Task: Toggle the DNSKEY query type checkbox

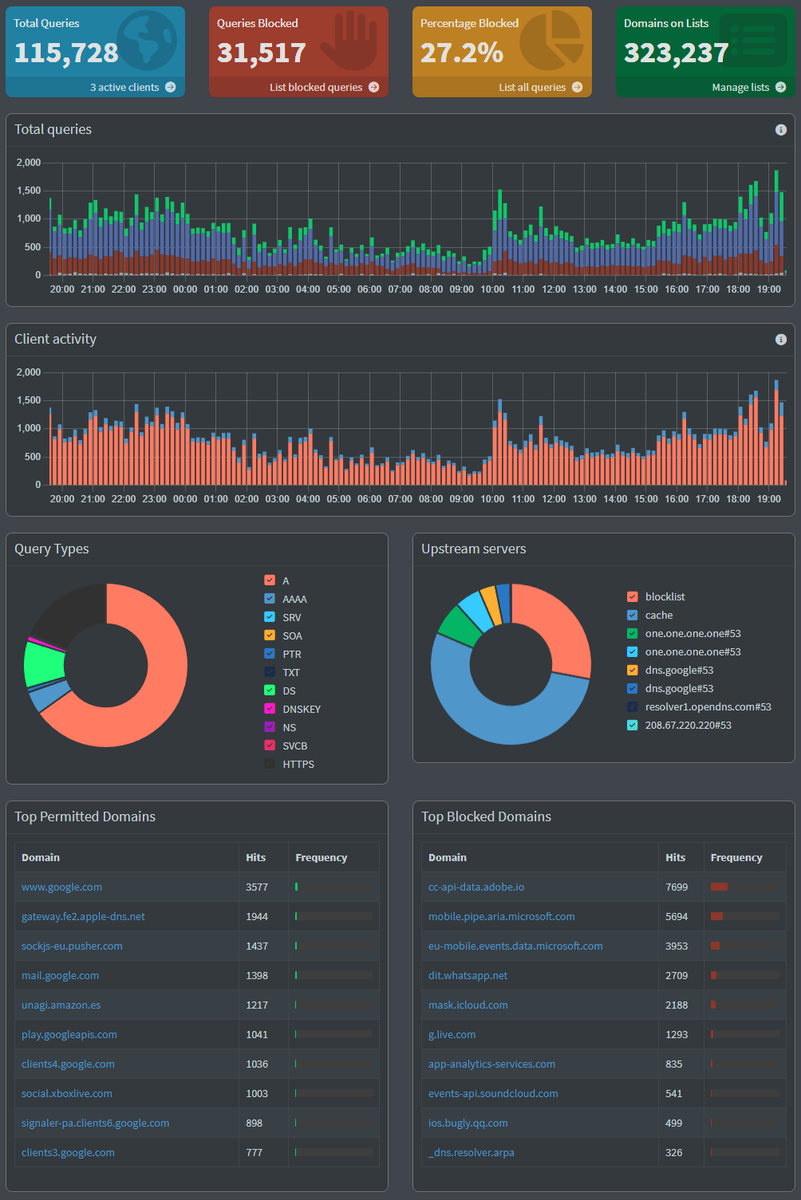Action: [270, 709]
